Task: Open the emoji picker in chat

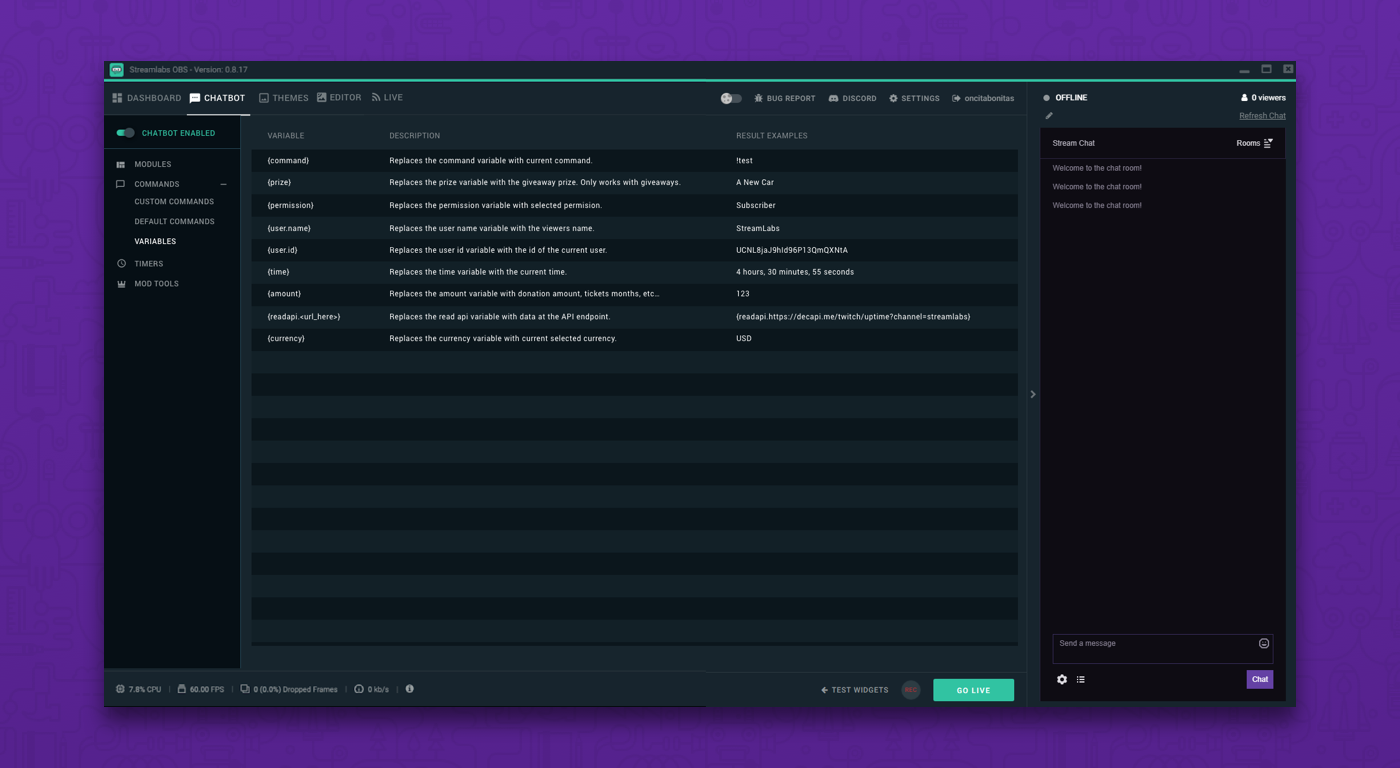Action: point(1264,644)
